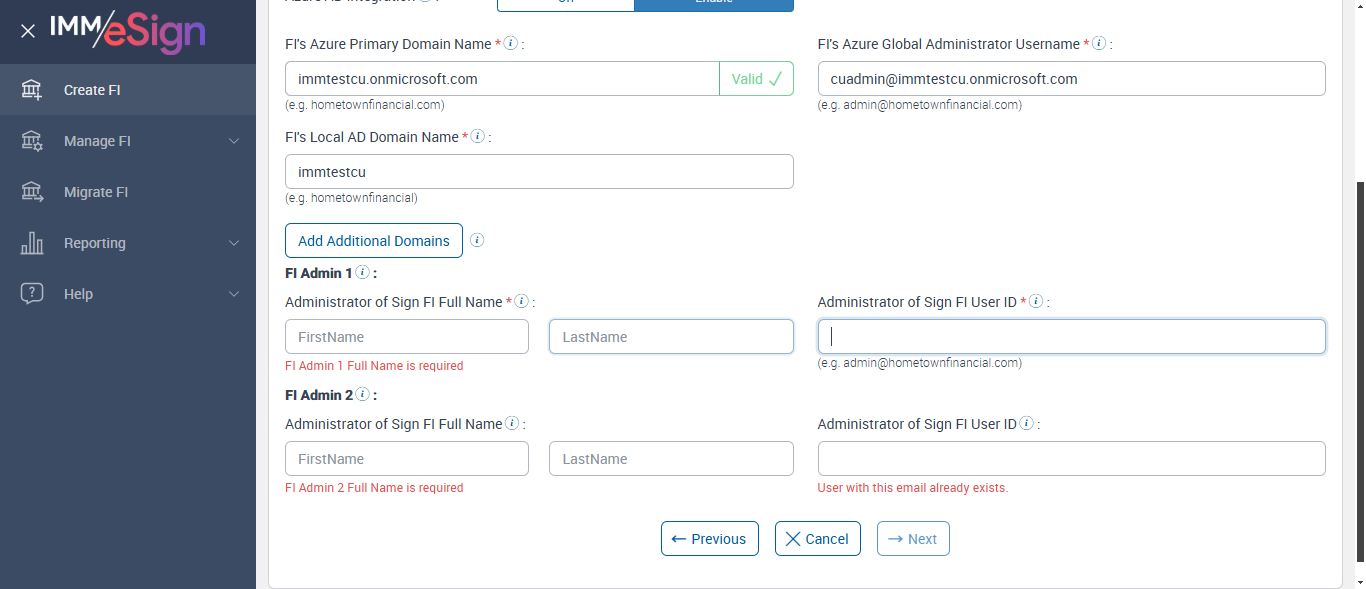Switch Azure AD Integration to Off

[565, 3]
